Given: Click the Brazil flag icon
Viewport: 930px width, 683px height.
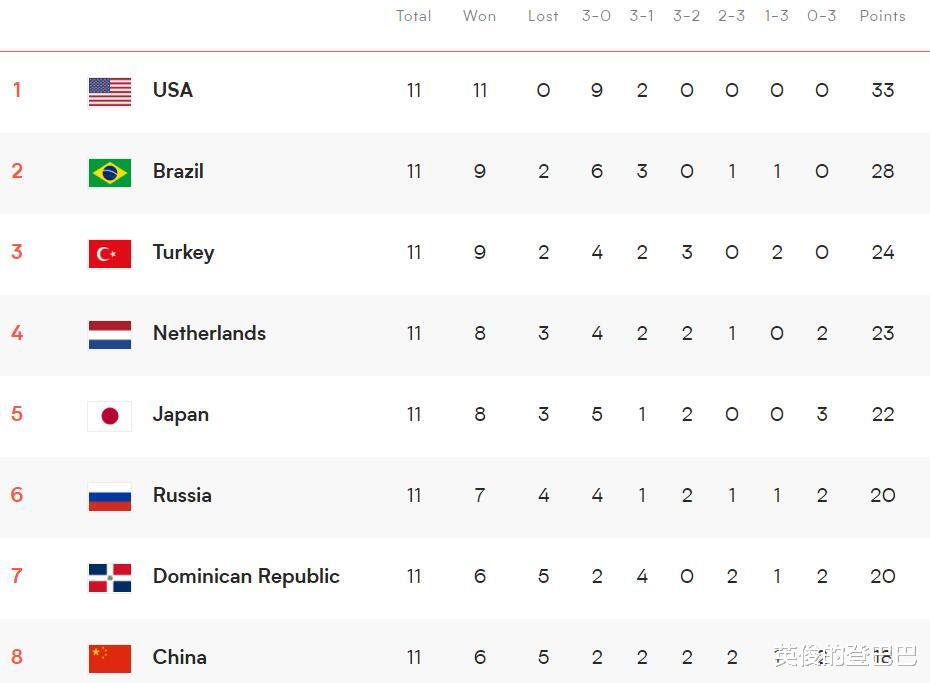Looking at the screenshot, I should point(110,173).
